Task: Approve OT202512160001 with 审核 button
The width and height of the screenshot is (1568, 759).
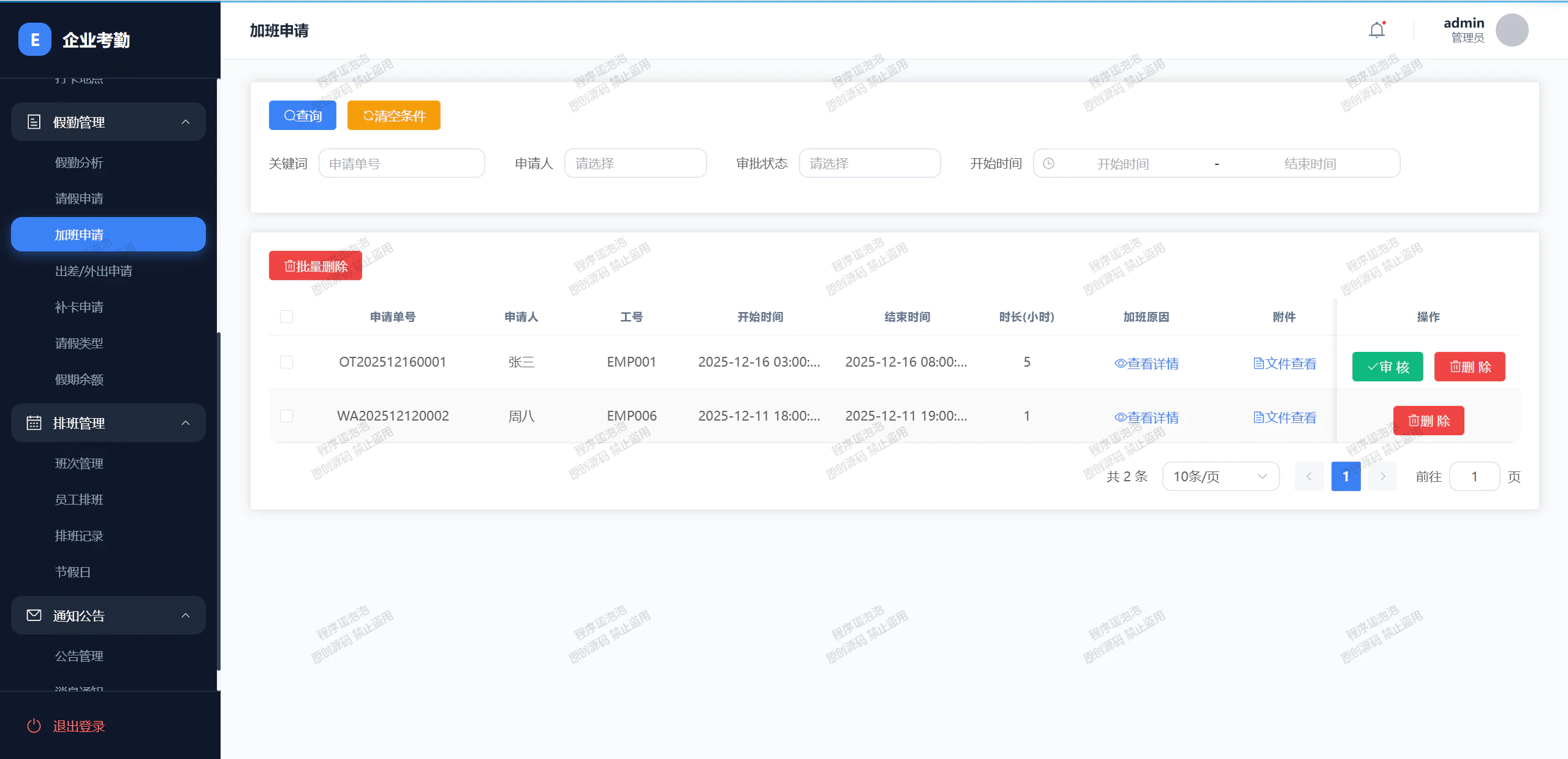Action: [1388, 367]
